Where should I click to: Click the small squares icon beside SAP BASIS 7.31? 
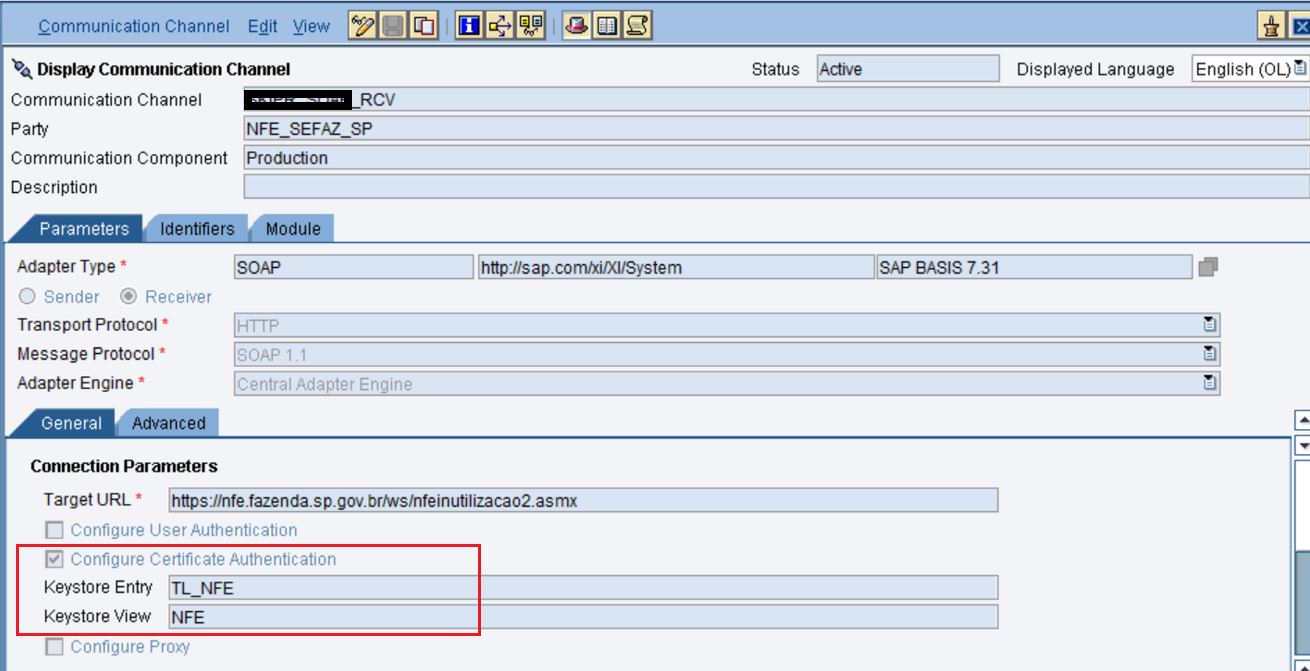click(1208, 267)
